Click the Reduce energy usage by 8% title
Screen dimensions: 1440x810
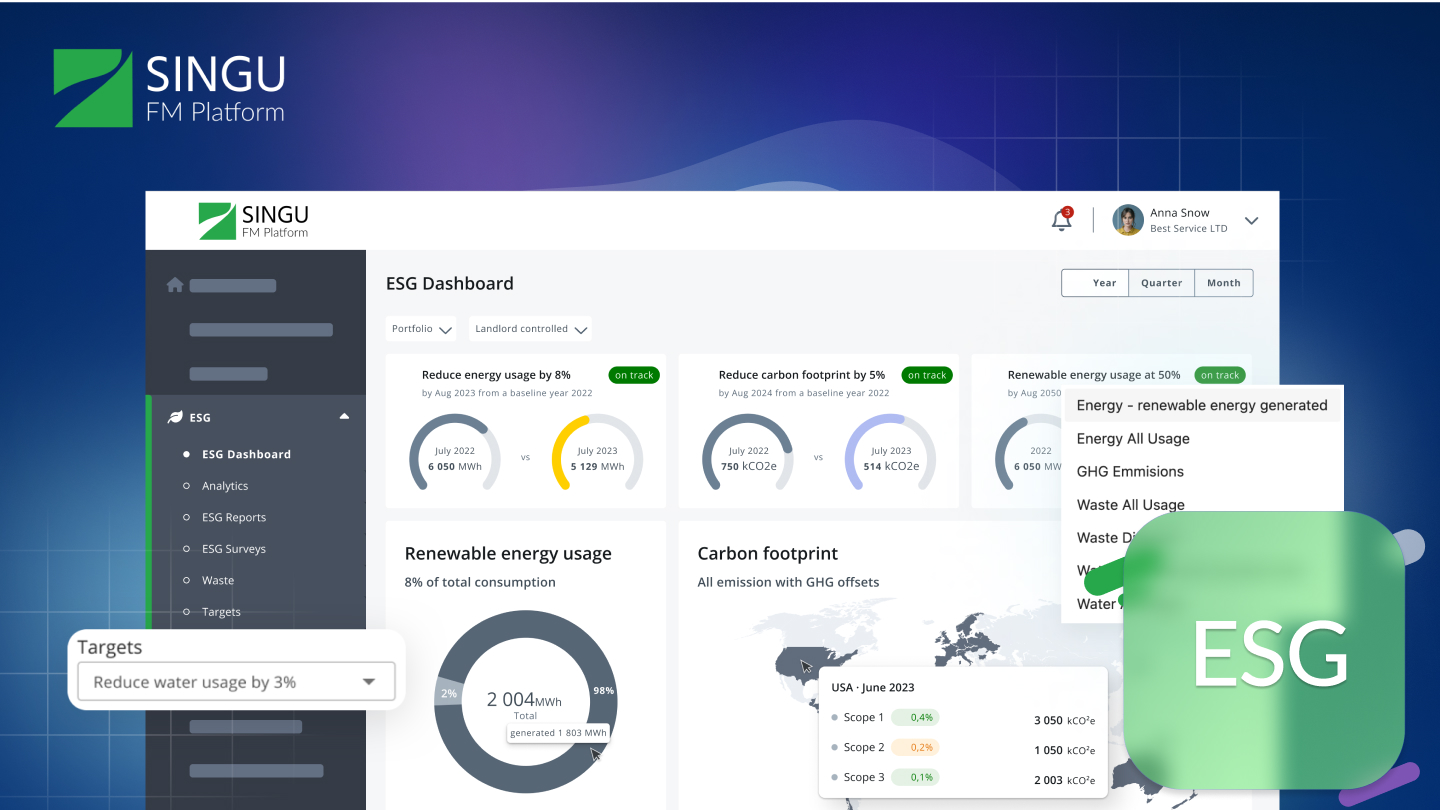click(x=496, y=375)
